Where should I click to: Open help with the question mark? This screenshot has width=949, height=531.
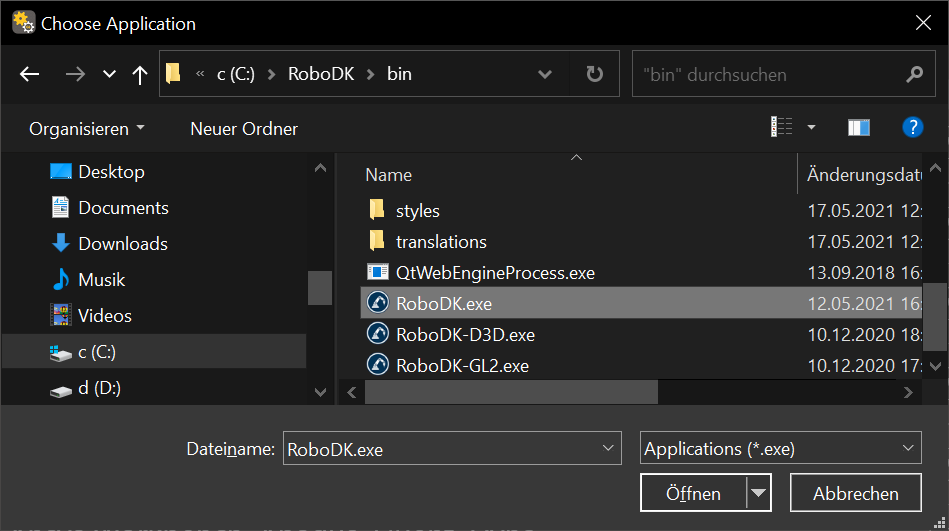point(912,127)
